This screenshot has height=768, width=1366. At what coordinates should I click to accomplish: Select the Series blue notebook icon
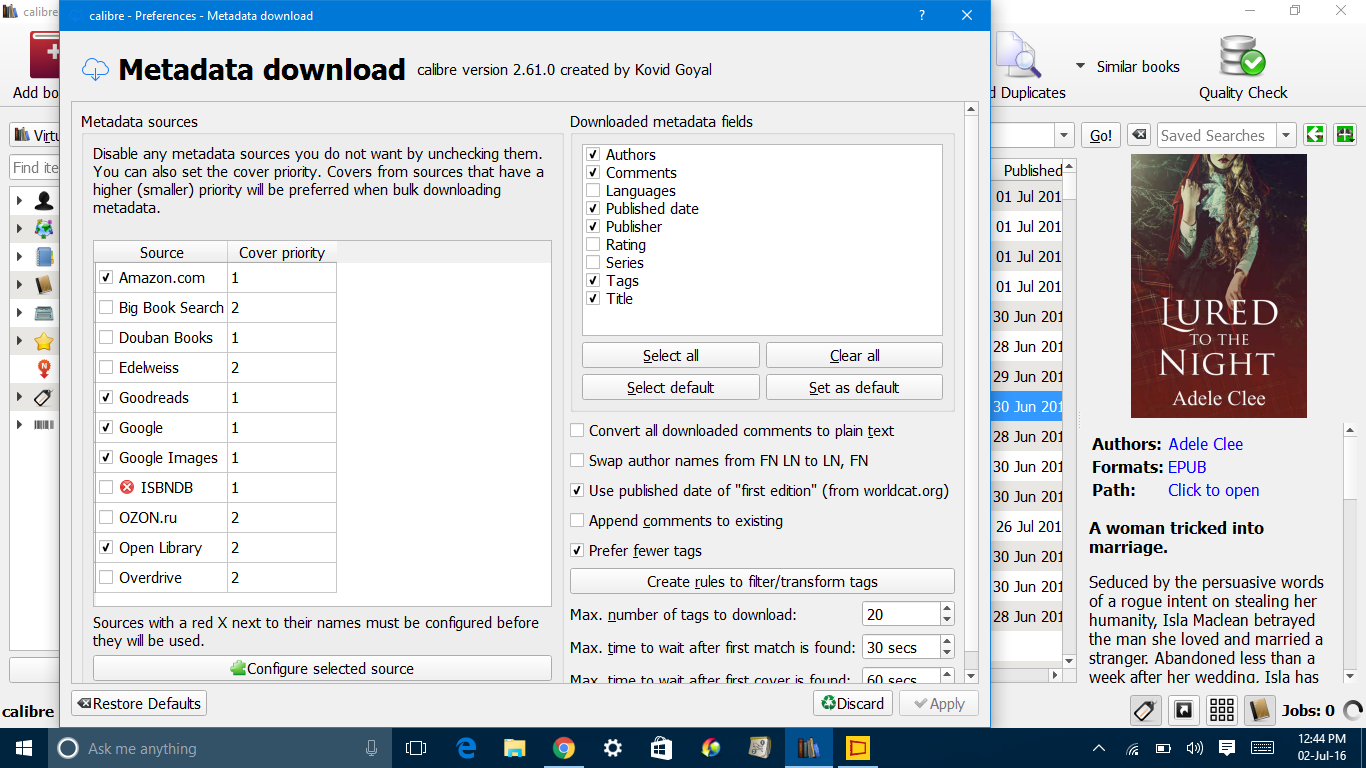(43, 257)
